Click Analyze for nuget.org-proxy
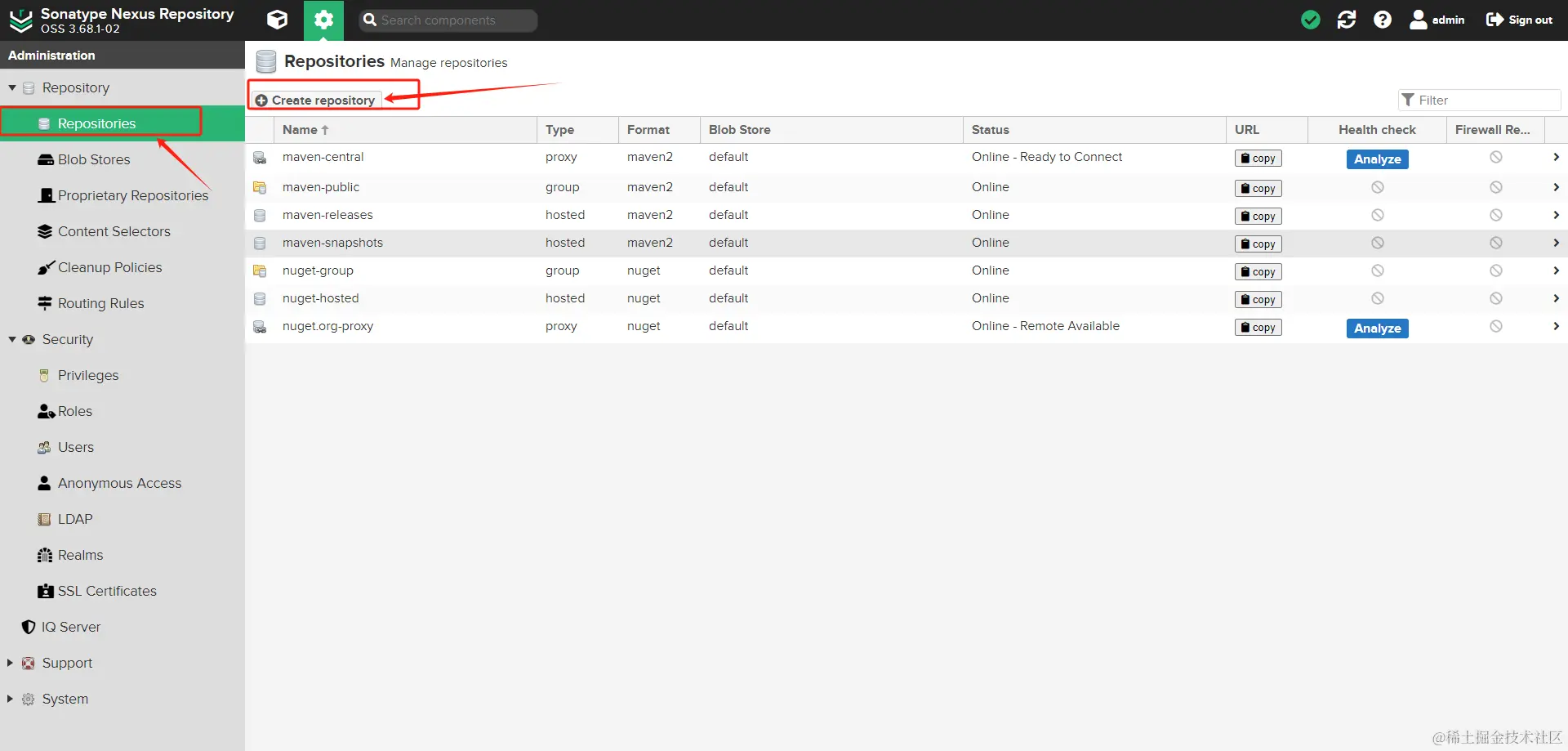 tap(1377, 329)
